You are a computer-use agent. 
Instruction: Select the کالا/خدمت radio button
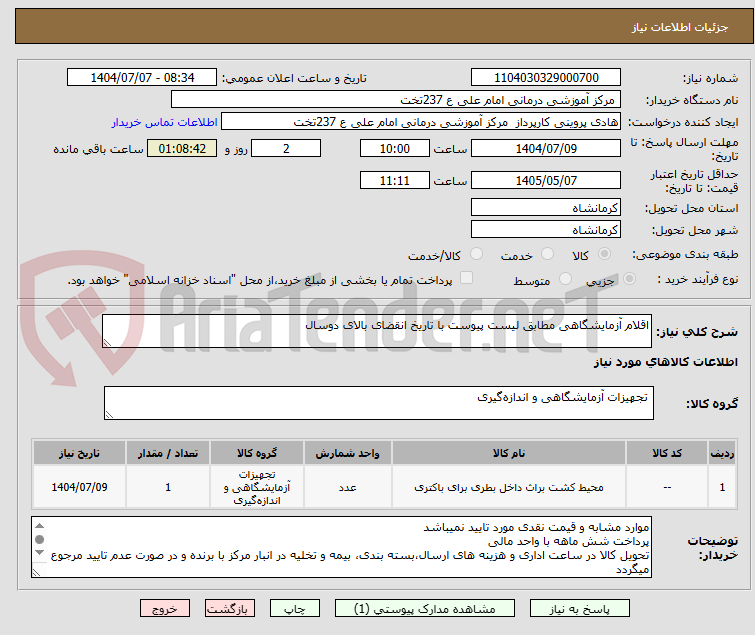click(476, 254)
